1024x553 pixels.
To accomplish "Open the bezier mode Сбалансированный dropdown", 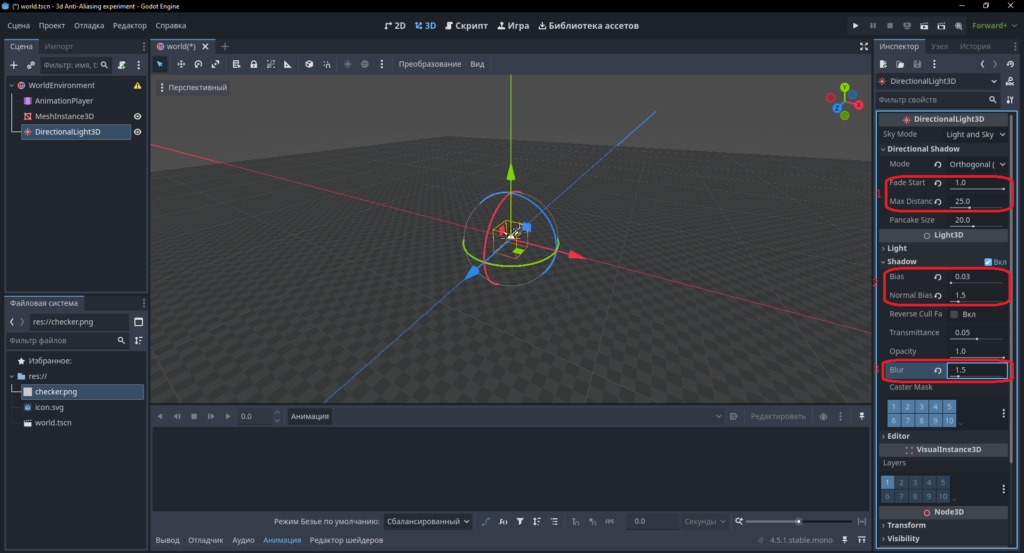I will (x=428, y=521).
